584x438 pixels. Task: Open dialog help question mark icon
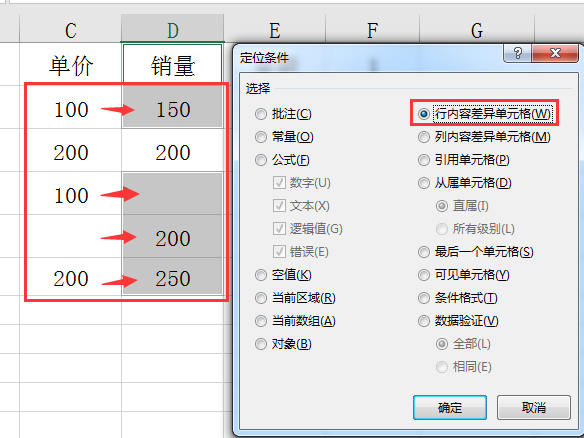click(x=518, y=53)
